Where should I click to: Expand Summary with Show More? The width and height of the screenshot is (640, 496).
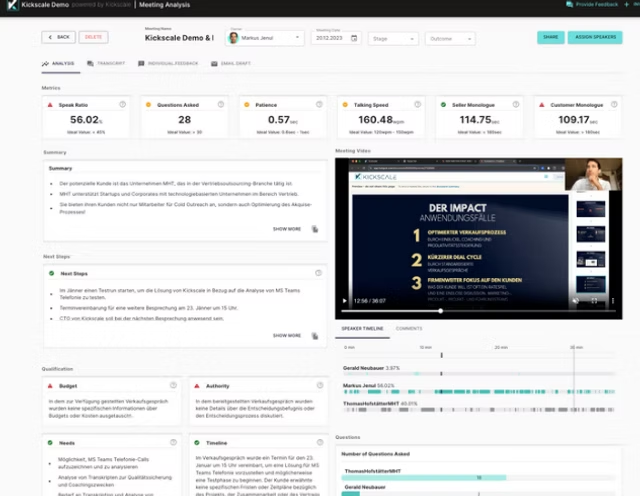tap(287, 229)
